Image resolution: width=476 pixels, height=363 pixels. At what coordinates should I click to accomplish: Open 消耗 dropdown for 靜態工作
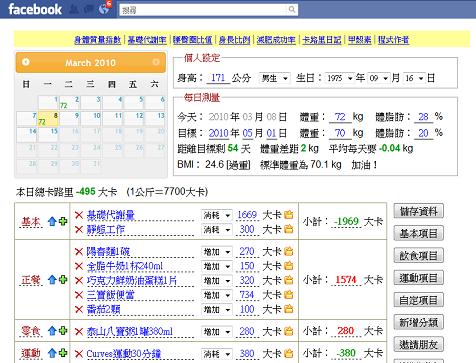pos(217,230)
